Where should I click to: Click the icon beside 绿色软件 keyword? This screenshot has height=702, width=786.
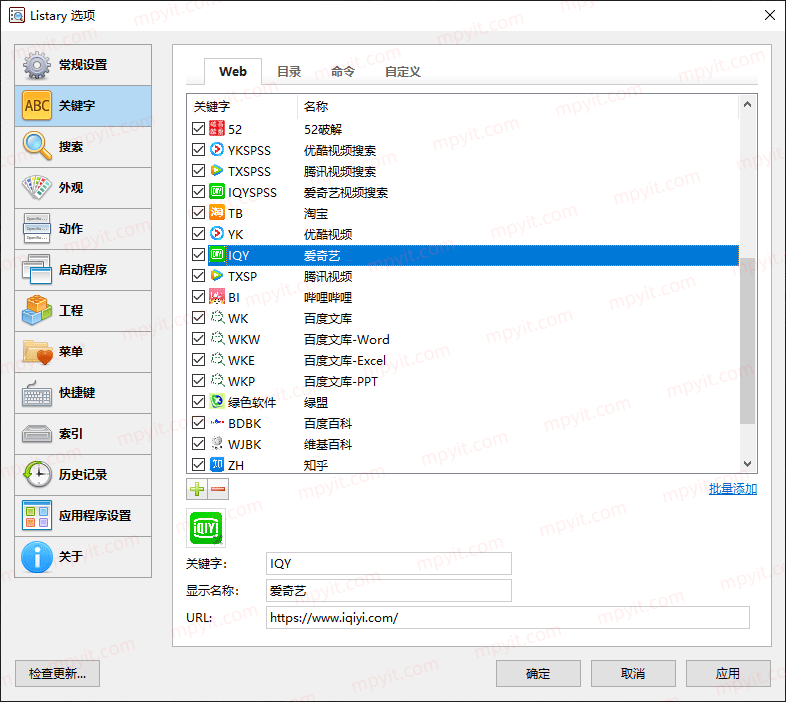pyautogui.click(x=217, y=402)
